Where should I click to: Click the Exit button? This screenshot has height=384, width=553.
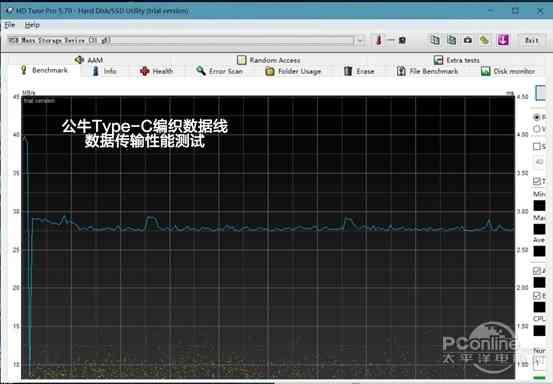pos(531,41)
